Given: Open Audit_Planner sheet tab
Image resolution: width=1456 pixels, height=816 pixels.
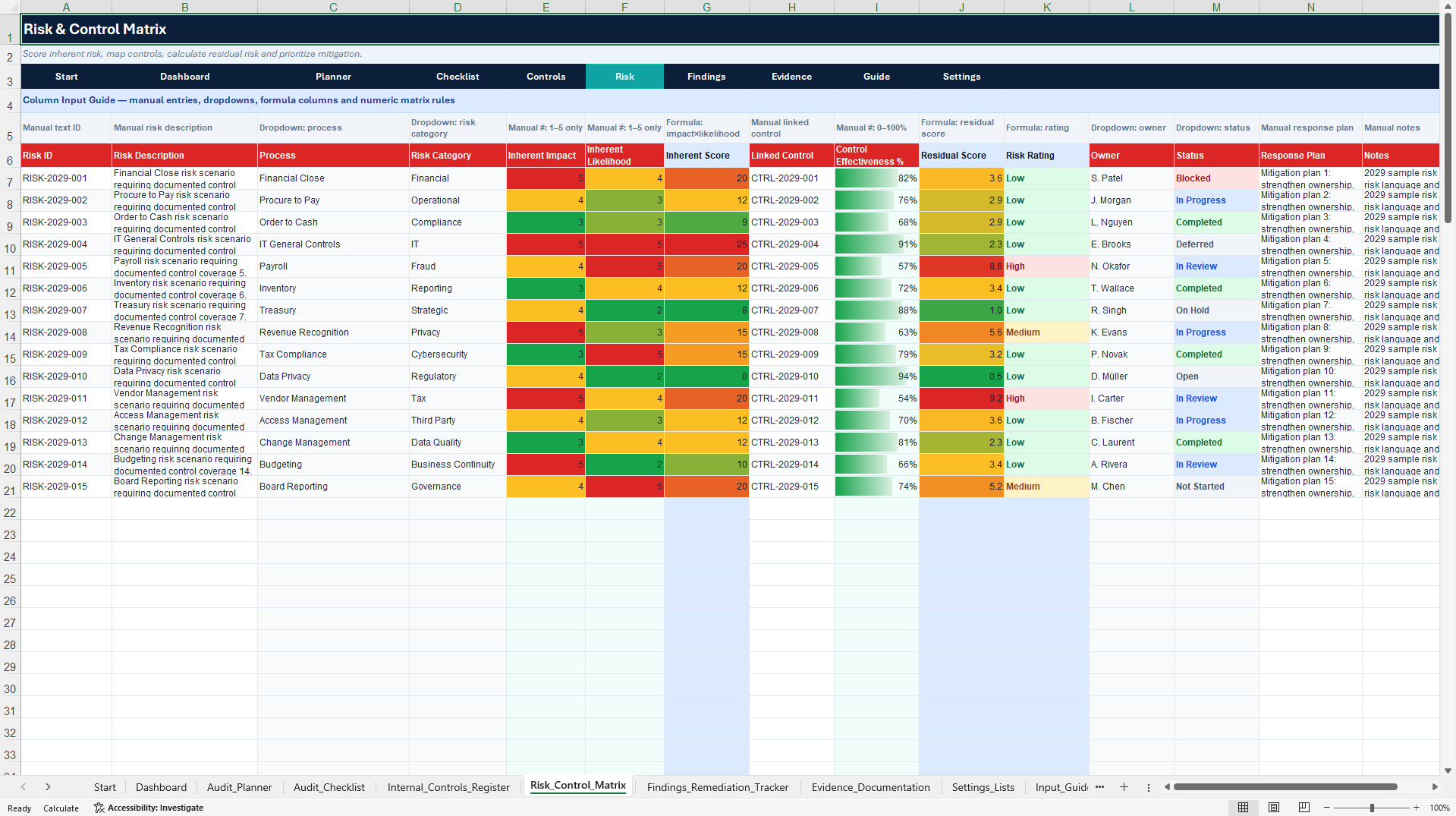Looking at the screenshot, I should (x=239, y=787).
